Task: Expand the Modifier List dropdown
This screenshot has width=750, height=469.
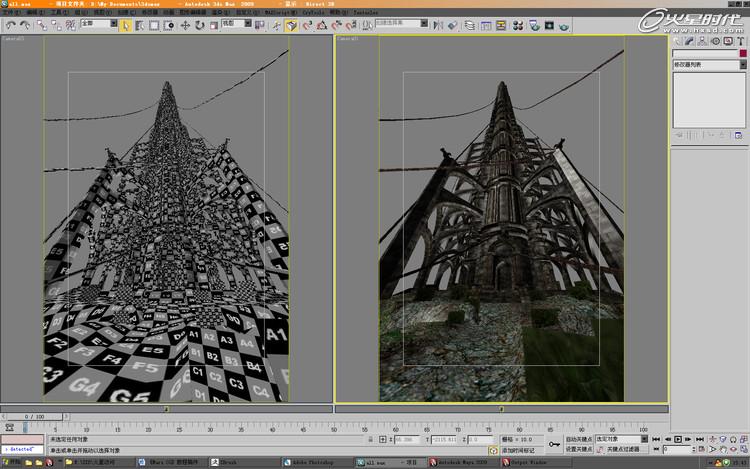Action: tap(708, 65)
